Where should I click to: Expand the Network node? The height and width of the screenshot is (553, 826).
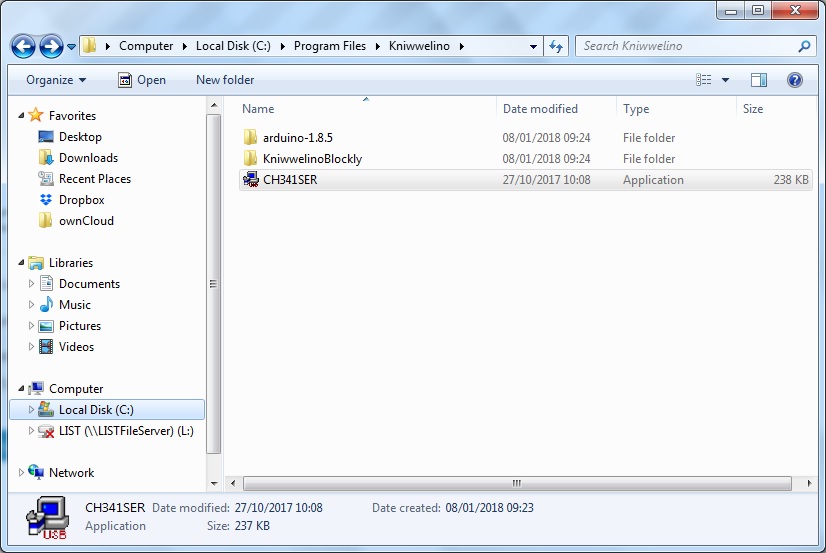tap(21, 472)
